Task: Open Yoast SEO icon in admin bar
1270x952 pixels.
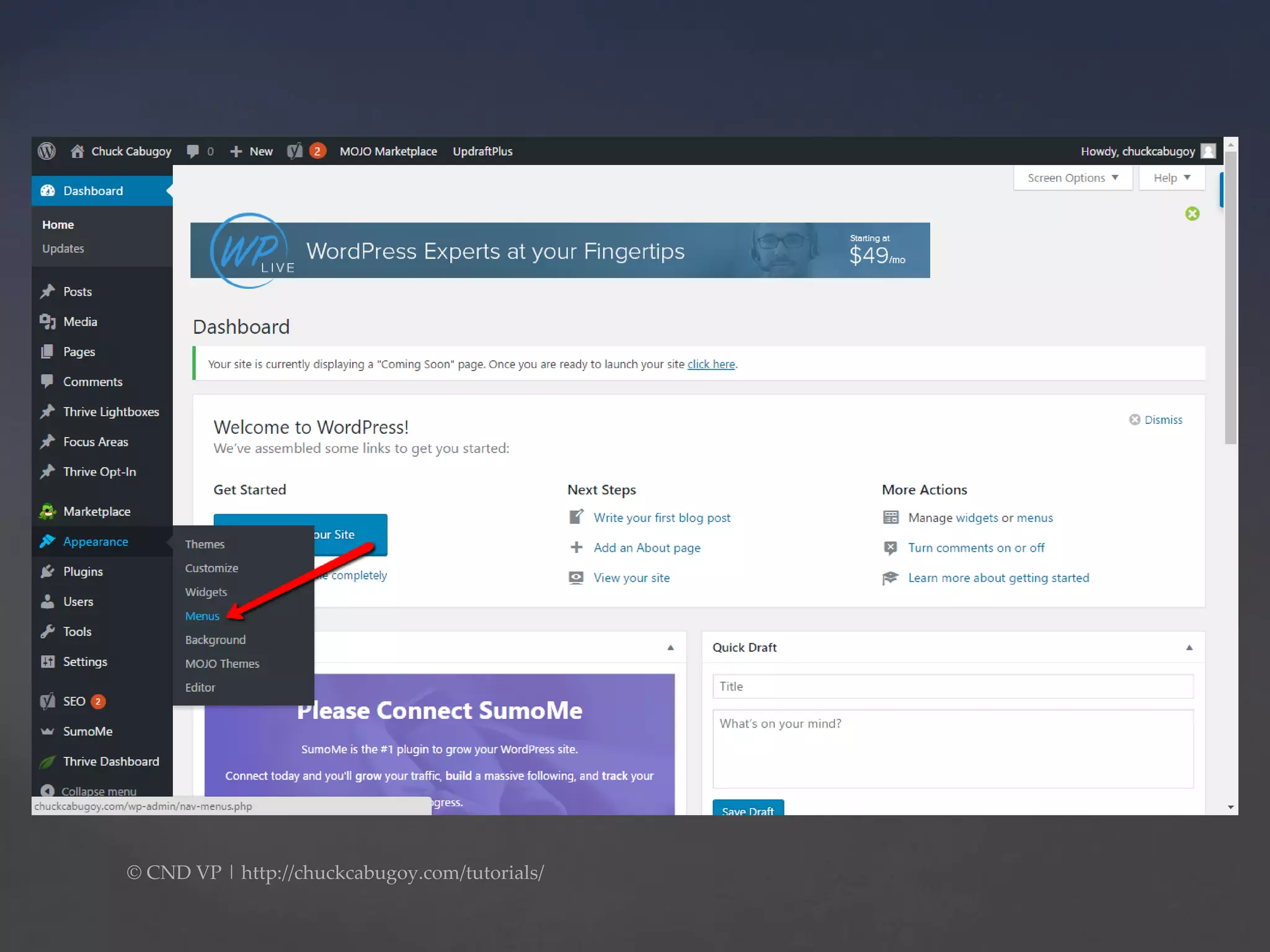Action: [x=295, y=151]
